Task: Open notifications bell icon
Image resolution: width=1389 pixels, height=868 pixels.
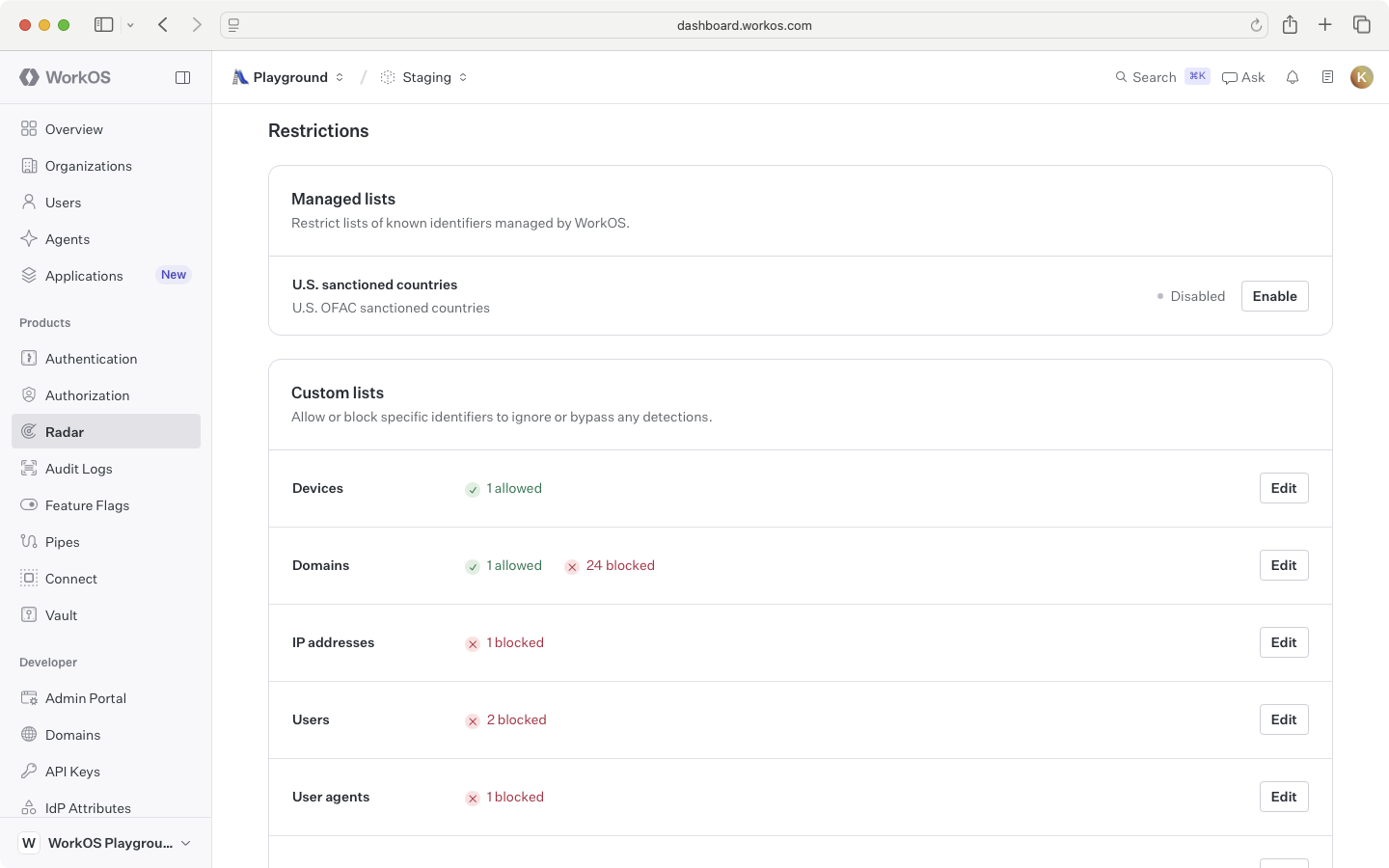Action: click(1293, 77)
